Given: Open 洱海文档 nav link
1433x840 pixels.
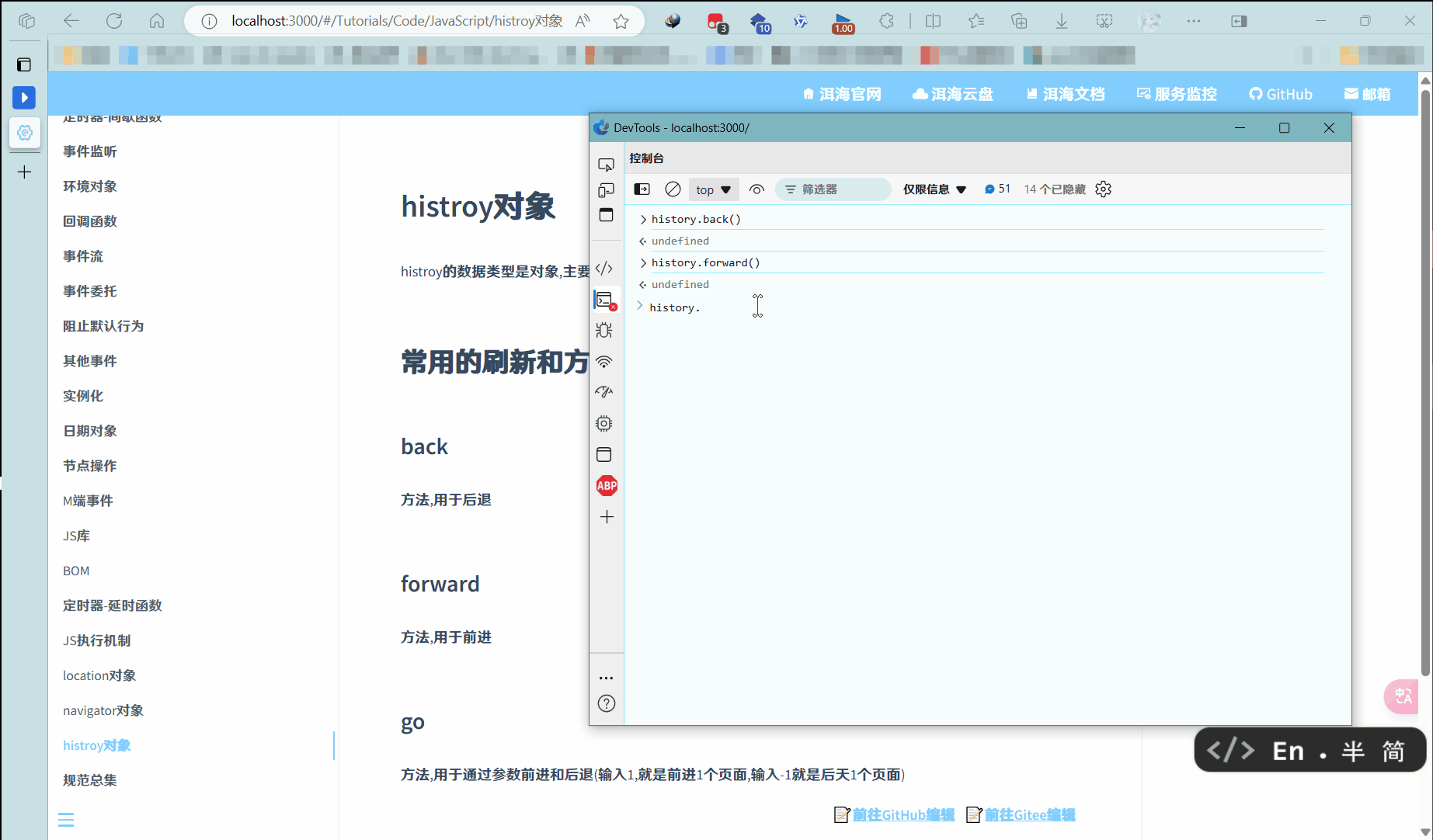Looking at the screenshot, I should click(1065, 94).
